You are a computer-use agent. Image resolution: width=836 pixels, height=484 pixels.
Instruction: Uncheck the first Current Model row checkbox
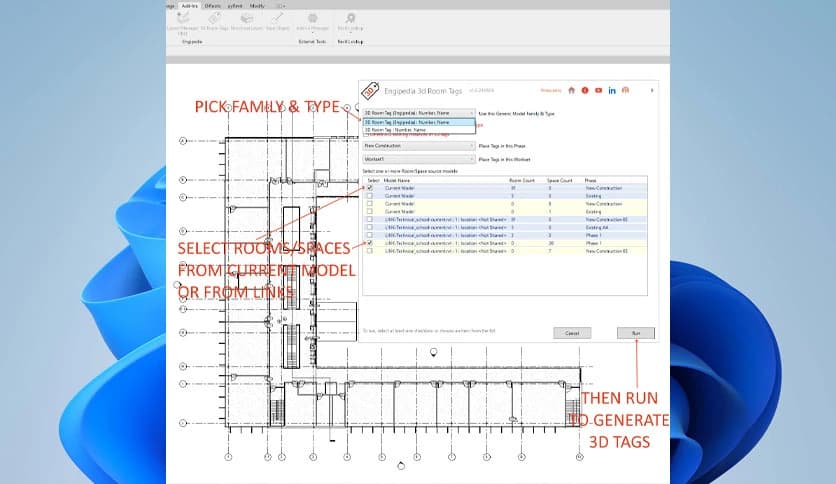coord(370,188)
